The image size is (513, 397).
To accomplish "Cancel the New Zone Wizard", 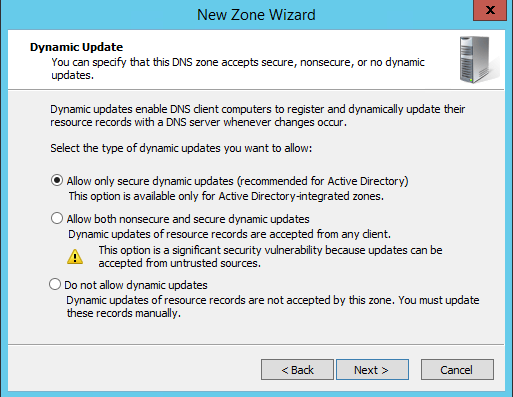I will 457,369.
